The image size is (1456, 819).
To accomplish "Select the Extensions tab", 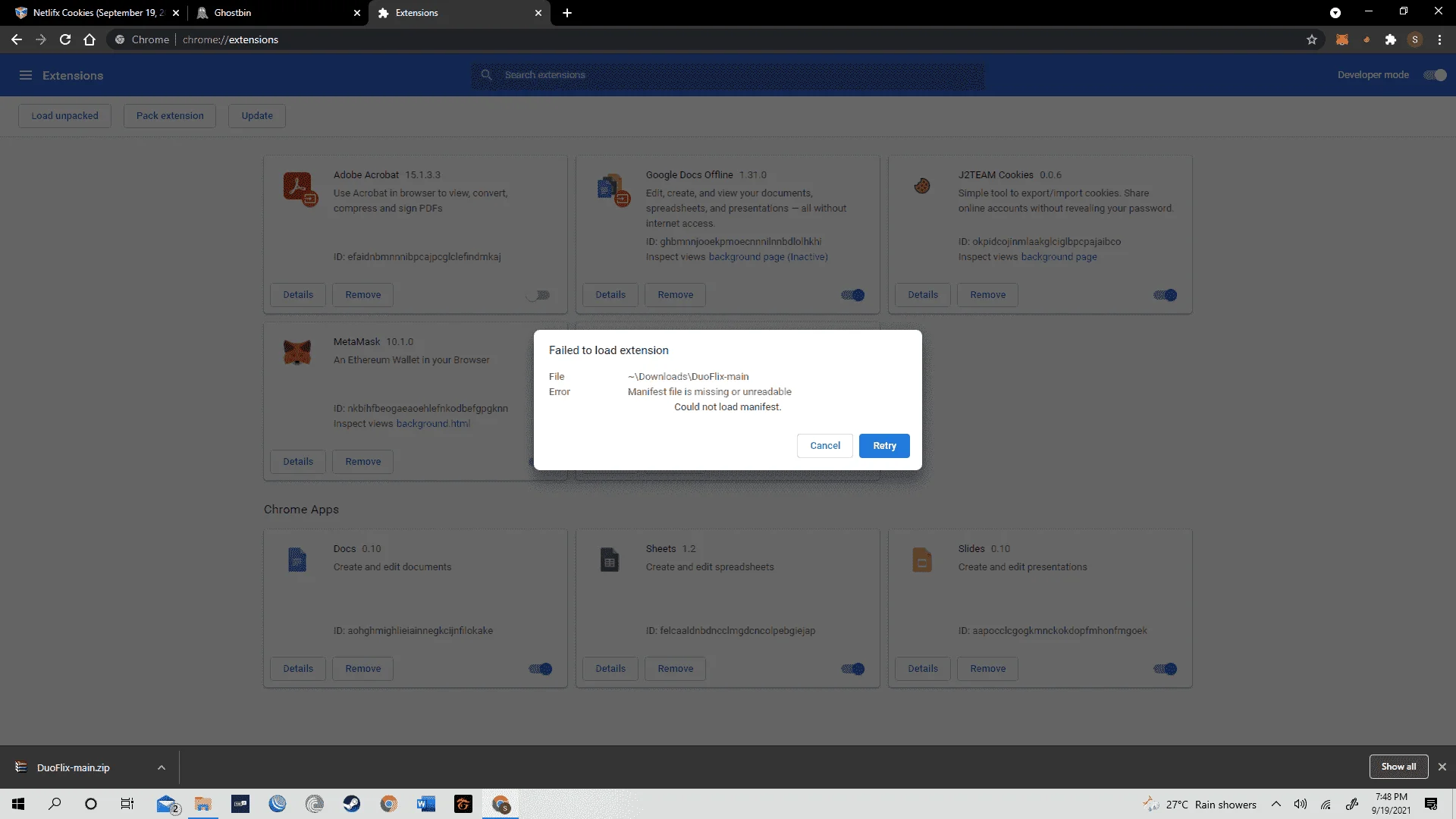I will [459, 13].
